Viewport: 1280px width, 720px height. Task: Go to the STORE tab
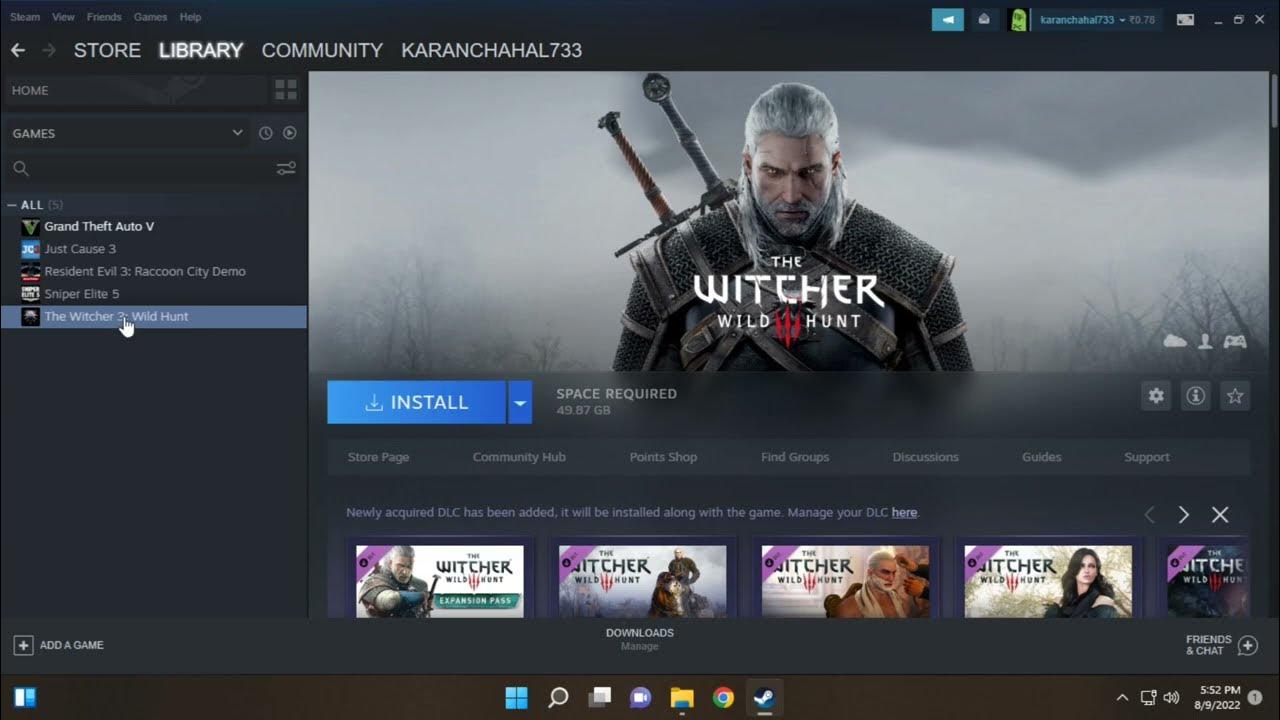(x=107, y=50)
